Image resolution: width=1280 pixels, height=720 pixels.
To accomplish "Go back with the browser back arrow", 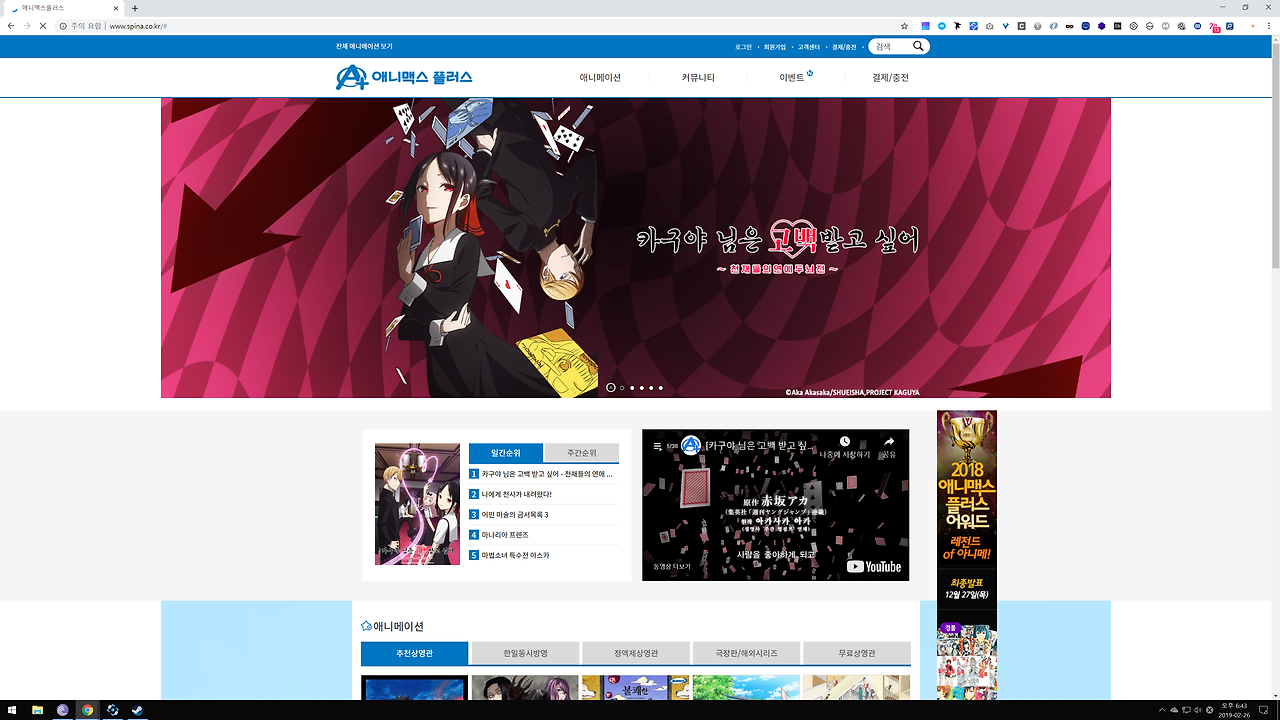I will [x=11, y=25].
